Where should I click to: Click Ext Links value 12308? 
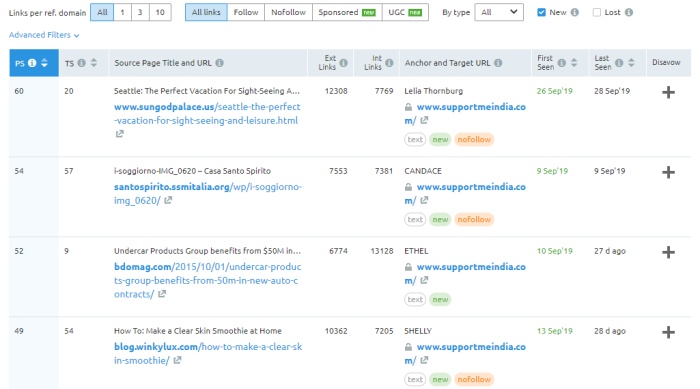336,91
